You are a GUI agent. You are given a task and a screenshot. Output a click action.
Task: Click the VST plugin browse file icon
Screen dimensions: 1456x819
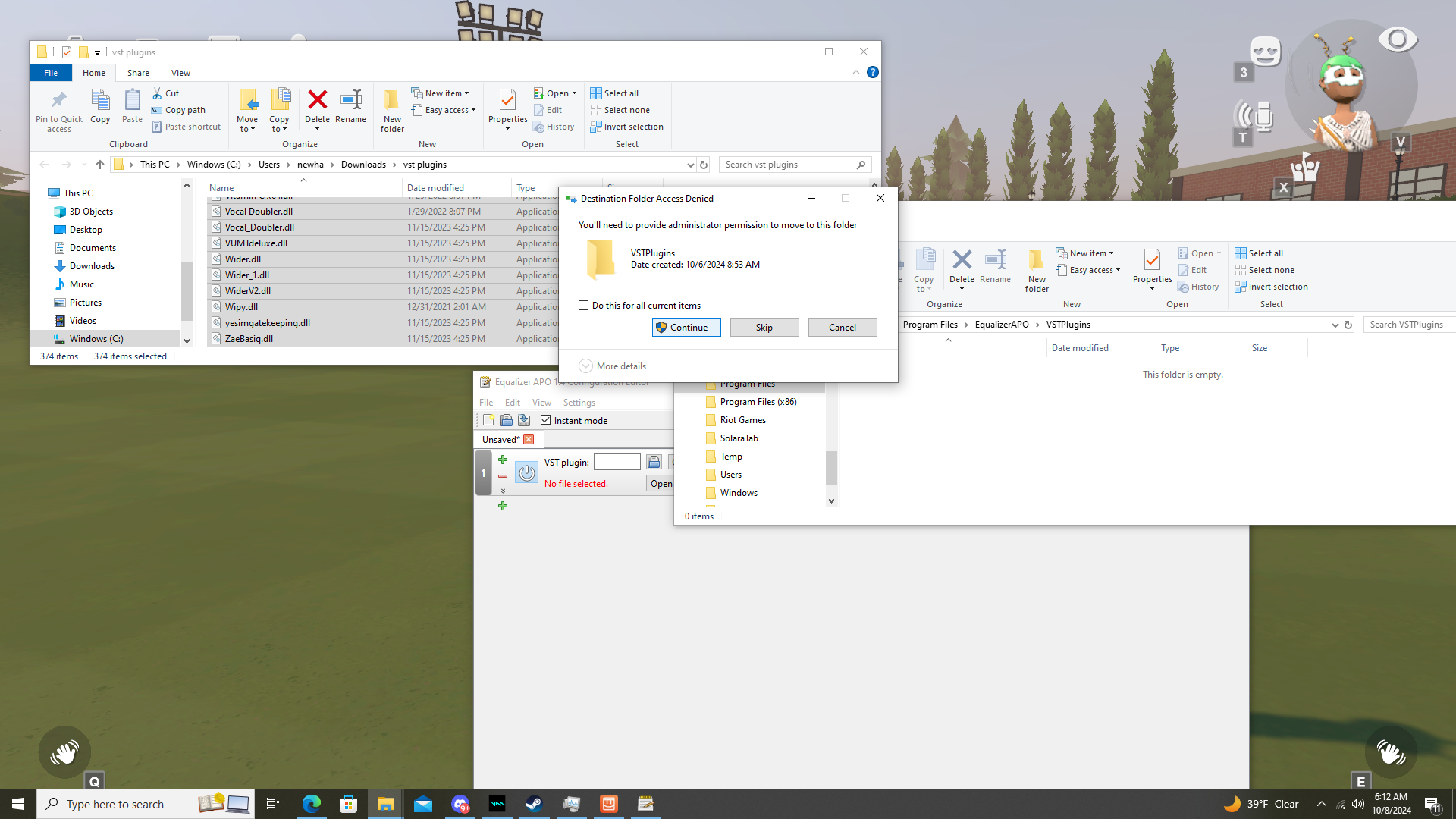[x=654, y=462]
